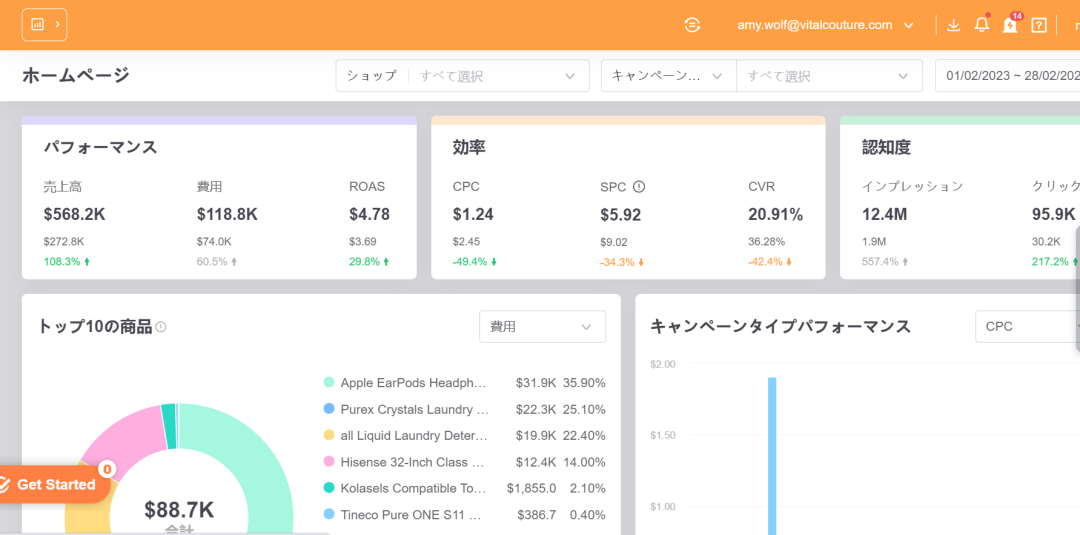Open the campaign すべて選択 dropdown

pos(829,76)
